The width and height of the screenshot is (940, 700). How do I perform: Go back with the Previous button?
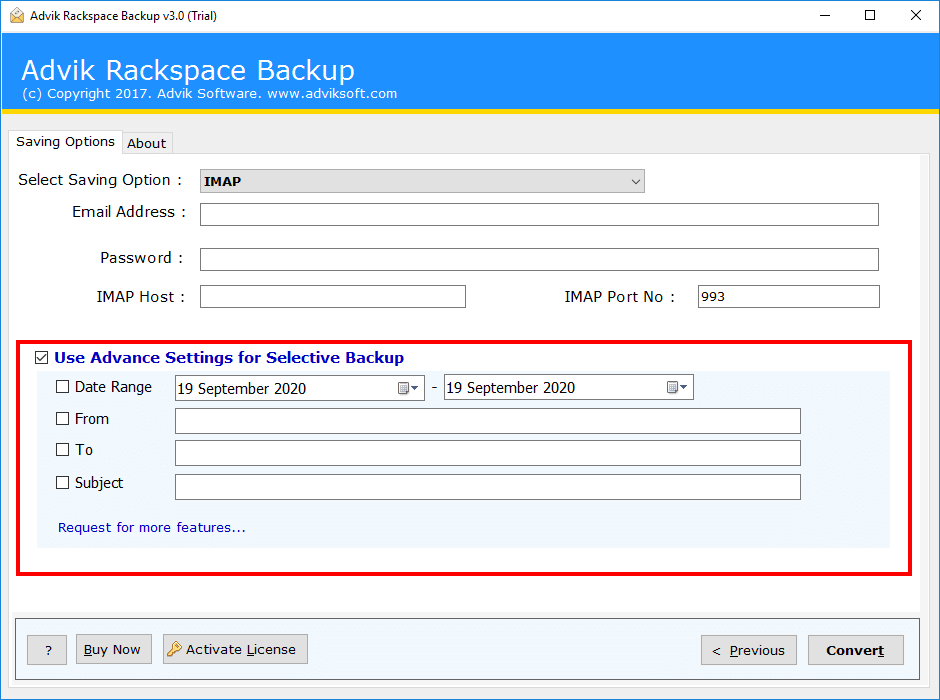coord(749,650)
